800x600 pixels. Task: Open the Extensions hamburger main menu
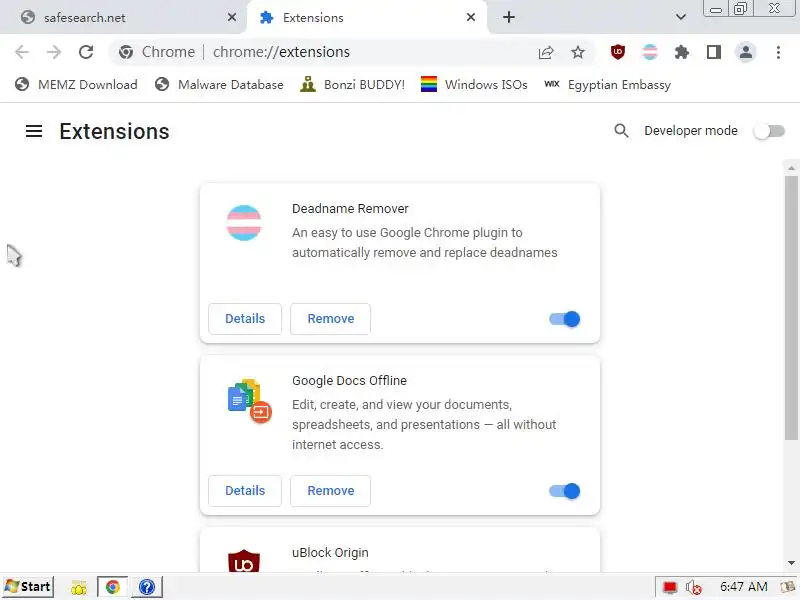(34, 131)
